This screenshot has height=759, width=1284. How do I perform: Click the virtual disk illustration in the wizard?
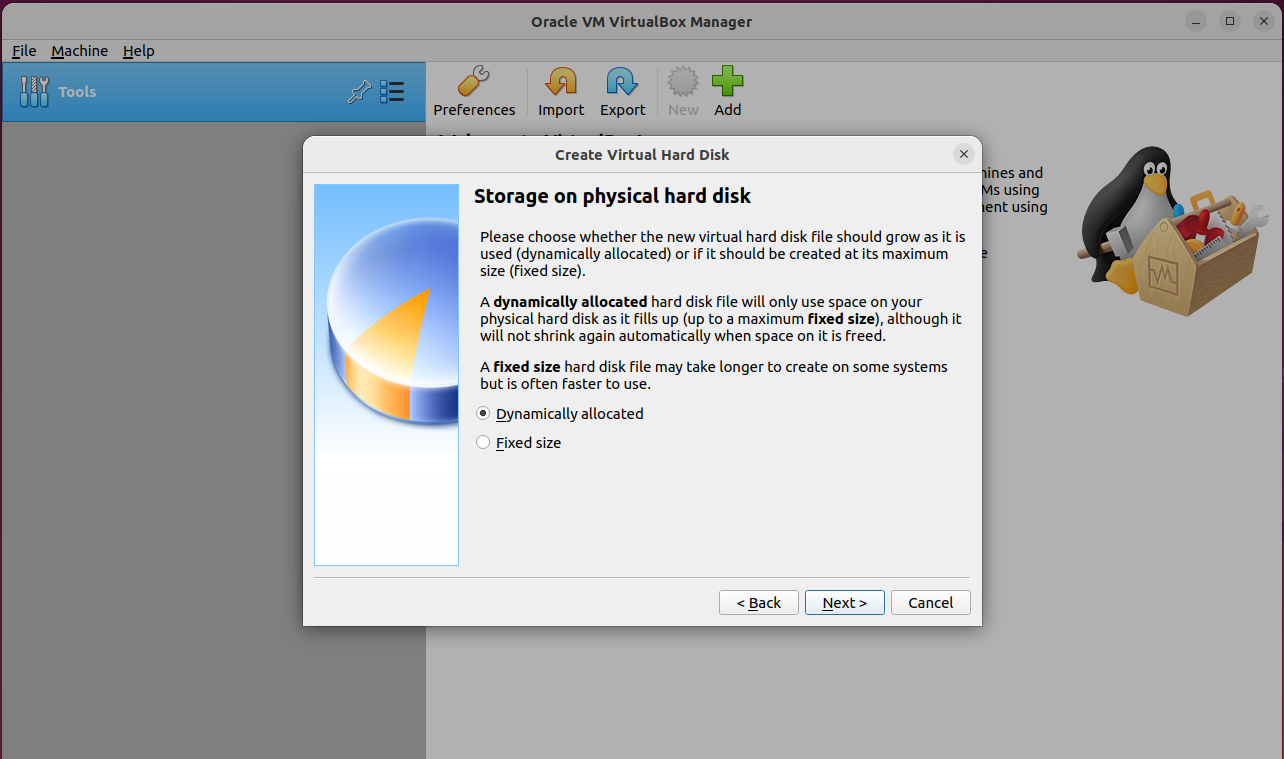386,374
